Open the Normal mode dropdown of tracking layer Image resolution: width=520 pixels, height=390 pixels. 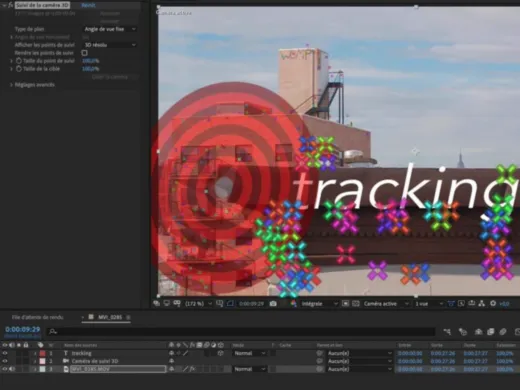coord(250,353)
